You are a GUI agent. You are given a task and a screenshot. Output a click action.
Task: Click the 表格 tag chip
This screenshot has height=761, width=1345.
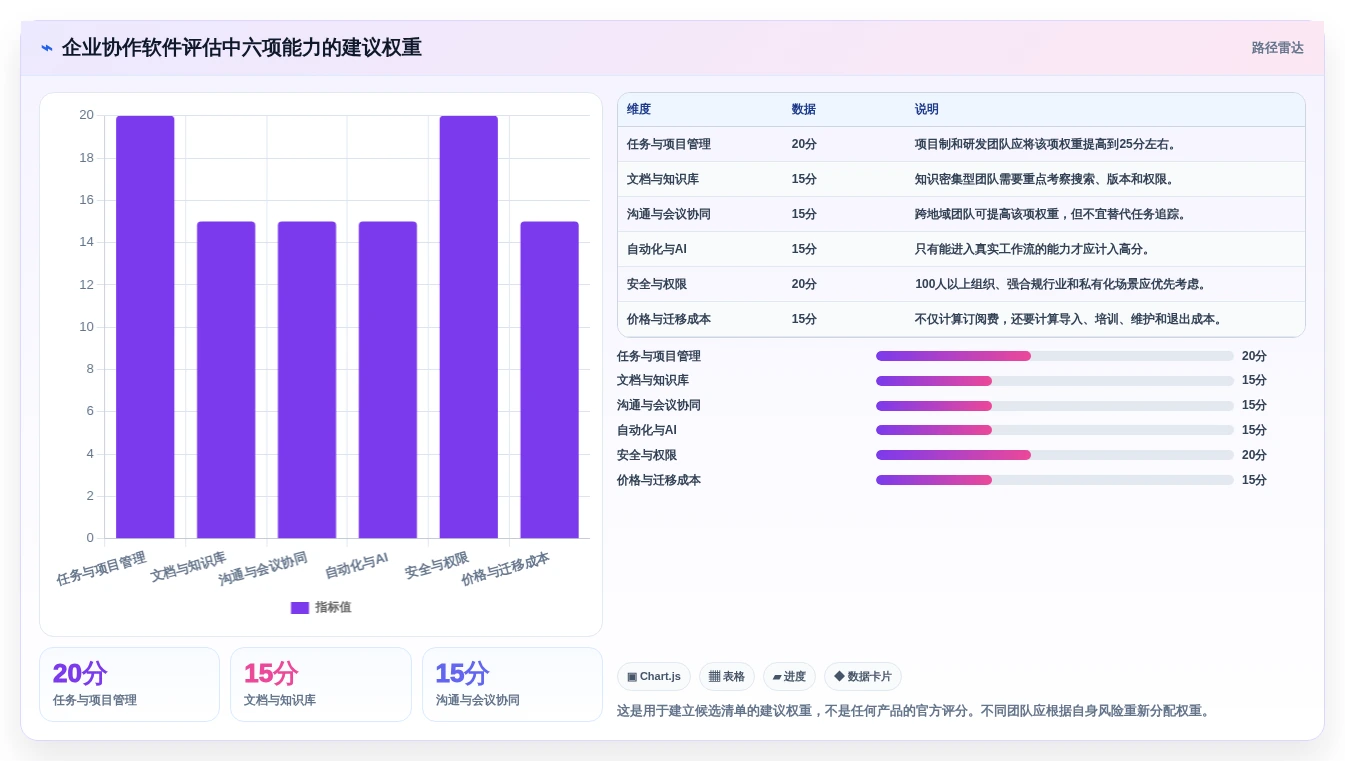coord(727,677)
